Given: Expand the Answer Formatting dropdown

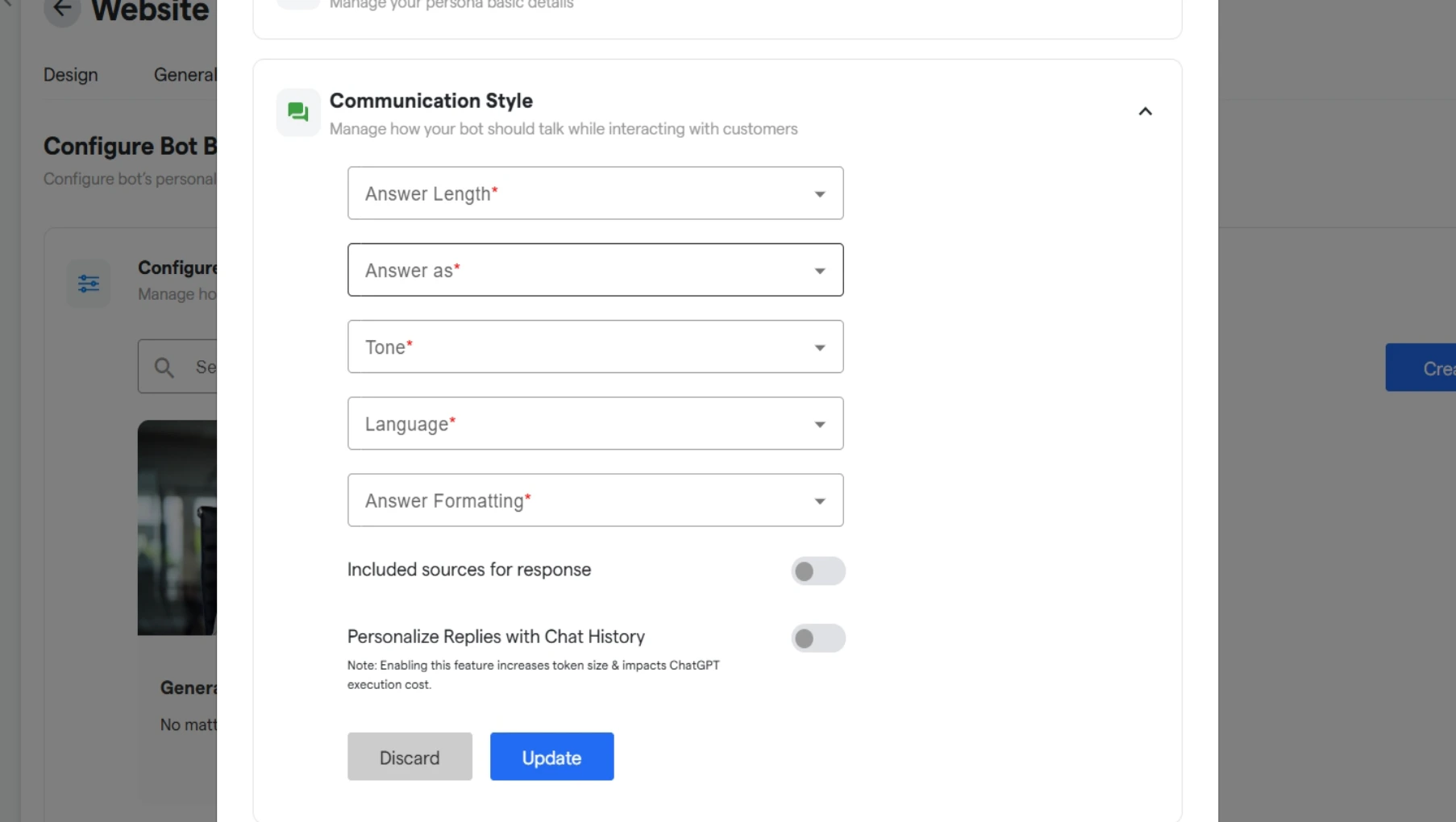Looking at the screenshot, I should click(595, 500).
